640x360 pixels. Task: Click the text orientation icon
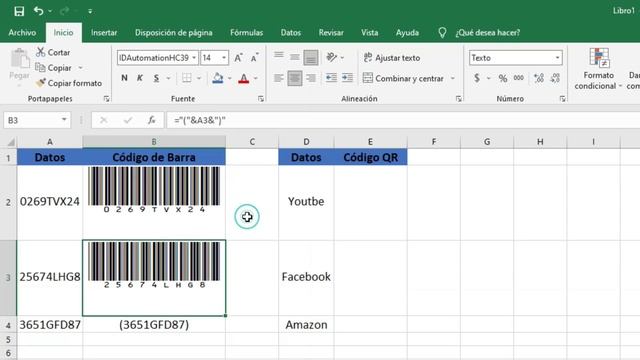coord(331,58)
